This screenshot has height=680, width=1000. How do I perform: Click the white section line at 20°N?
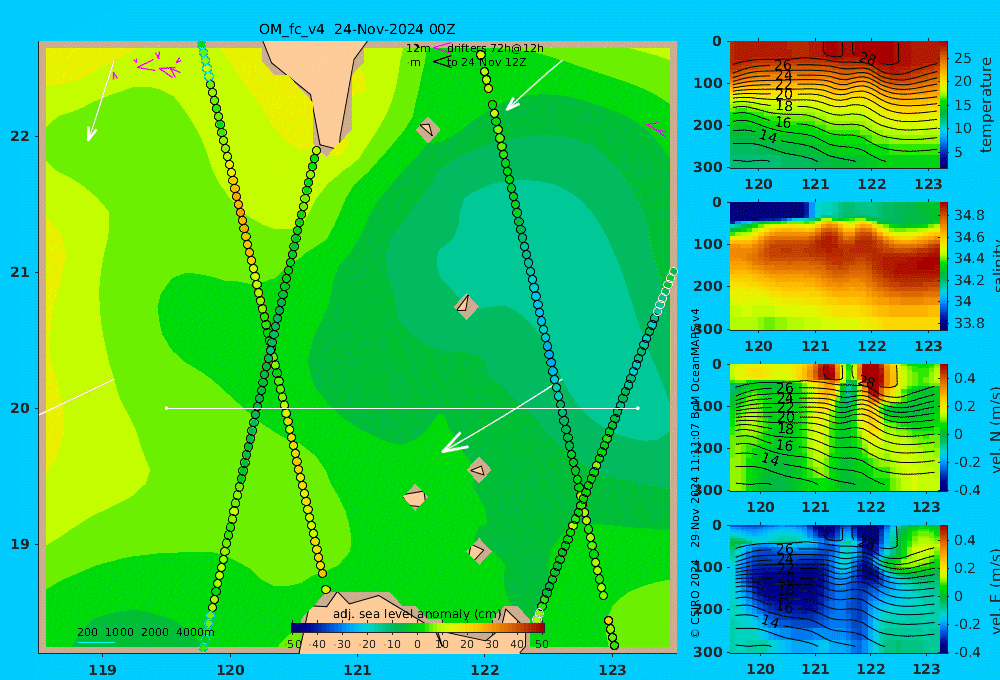pos(402,408)
